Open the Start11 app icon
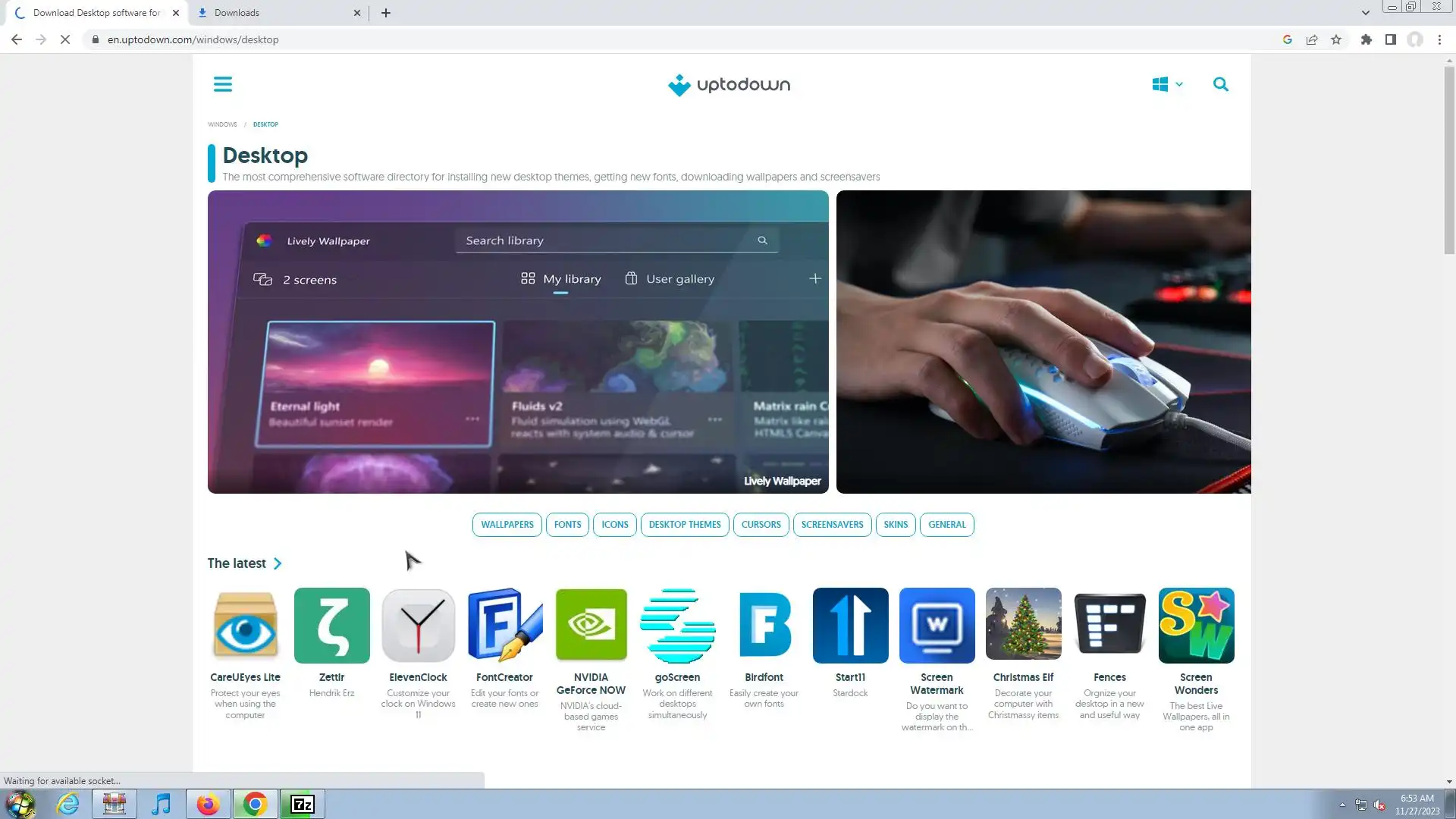The width and height of the screenshot is (1456, 819). click(x=850, y=626)
